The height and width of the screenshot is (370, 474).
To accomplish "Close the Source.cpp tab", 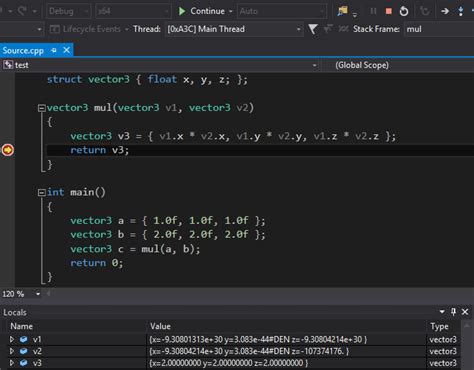I will 67,50.
